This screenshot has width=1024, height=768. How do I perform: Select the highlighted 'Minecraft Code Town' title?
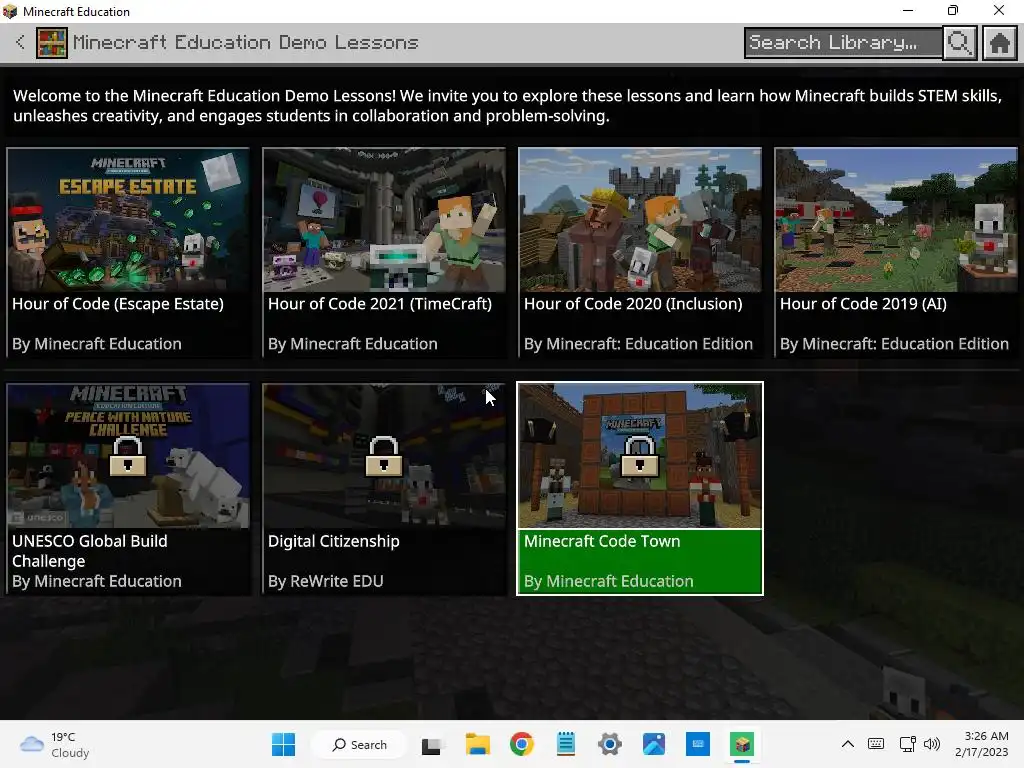point(602,541)
